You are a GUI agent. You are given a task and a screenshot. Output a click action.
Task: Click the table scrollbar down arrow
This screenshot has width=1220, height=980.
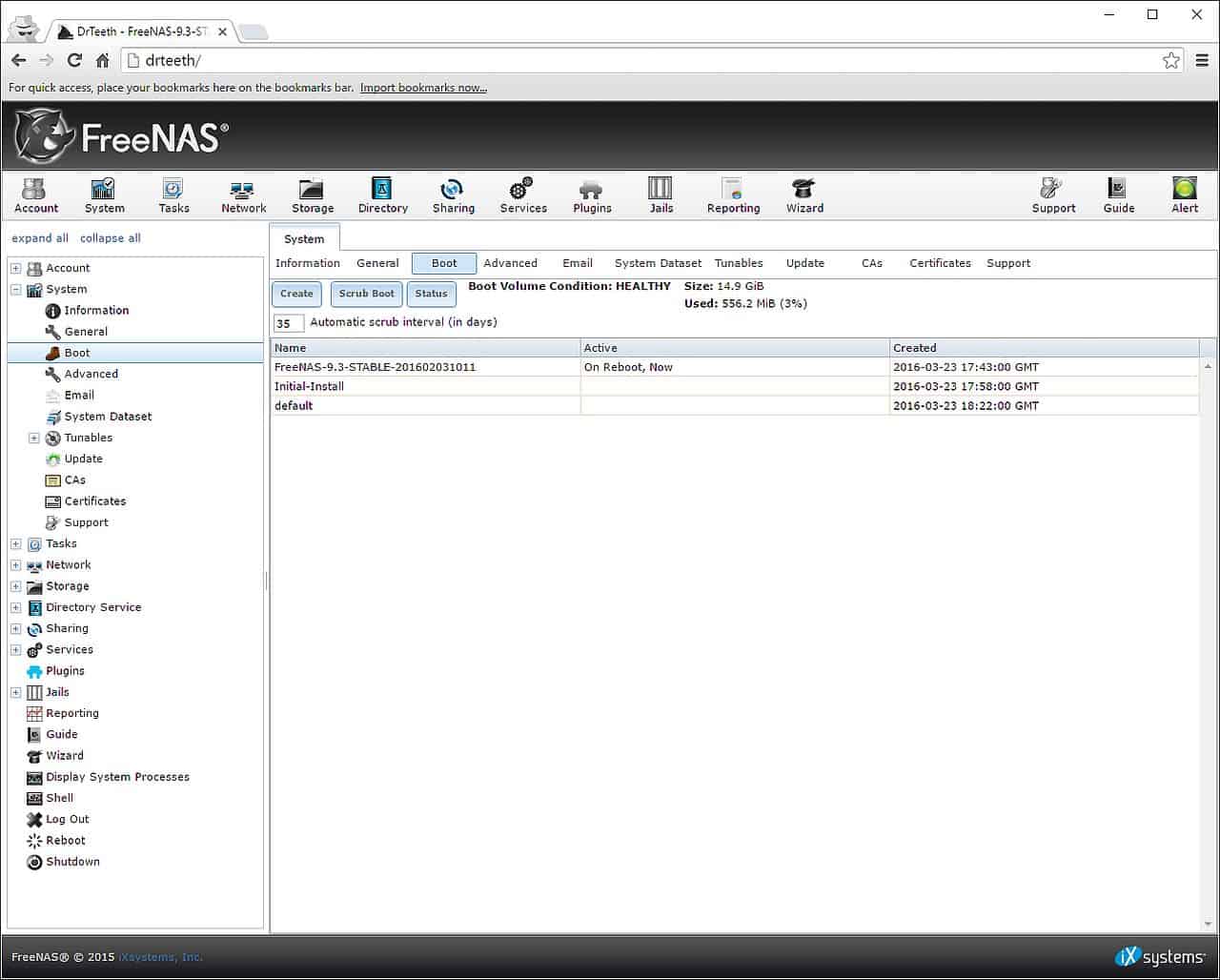1209,924
